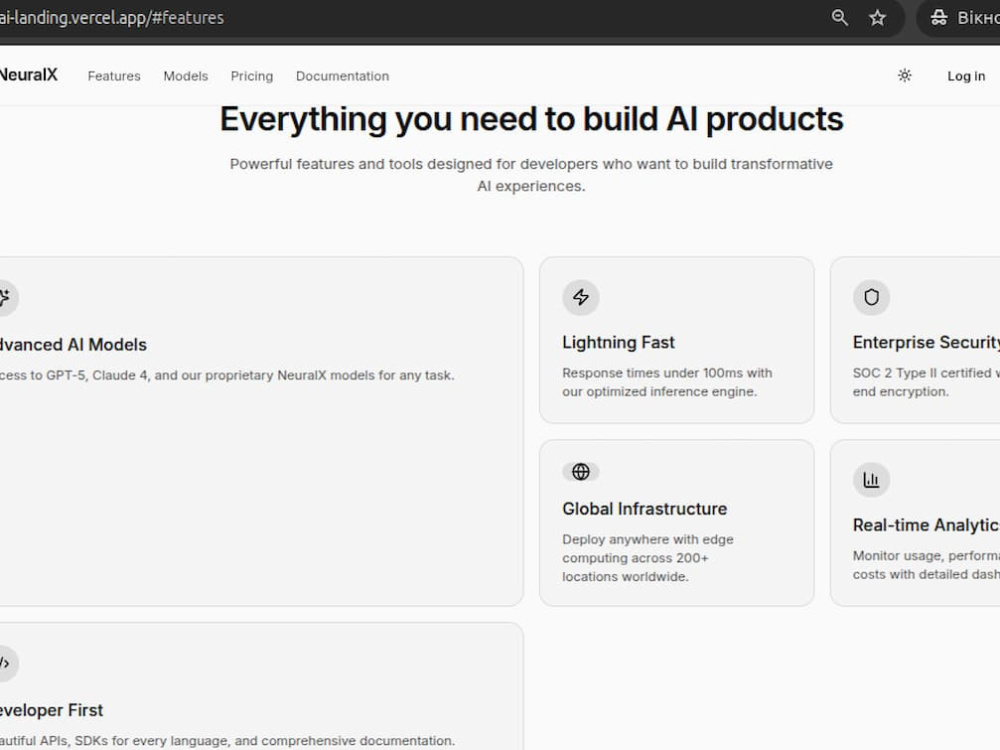Click the shield icon for Enterprise Security
The height and width of the screenshot is (750, 1000).
pos(871,297)
